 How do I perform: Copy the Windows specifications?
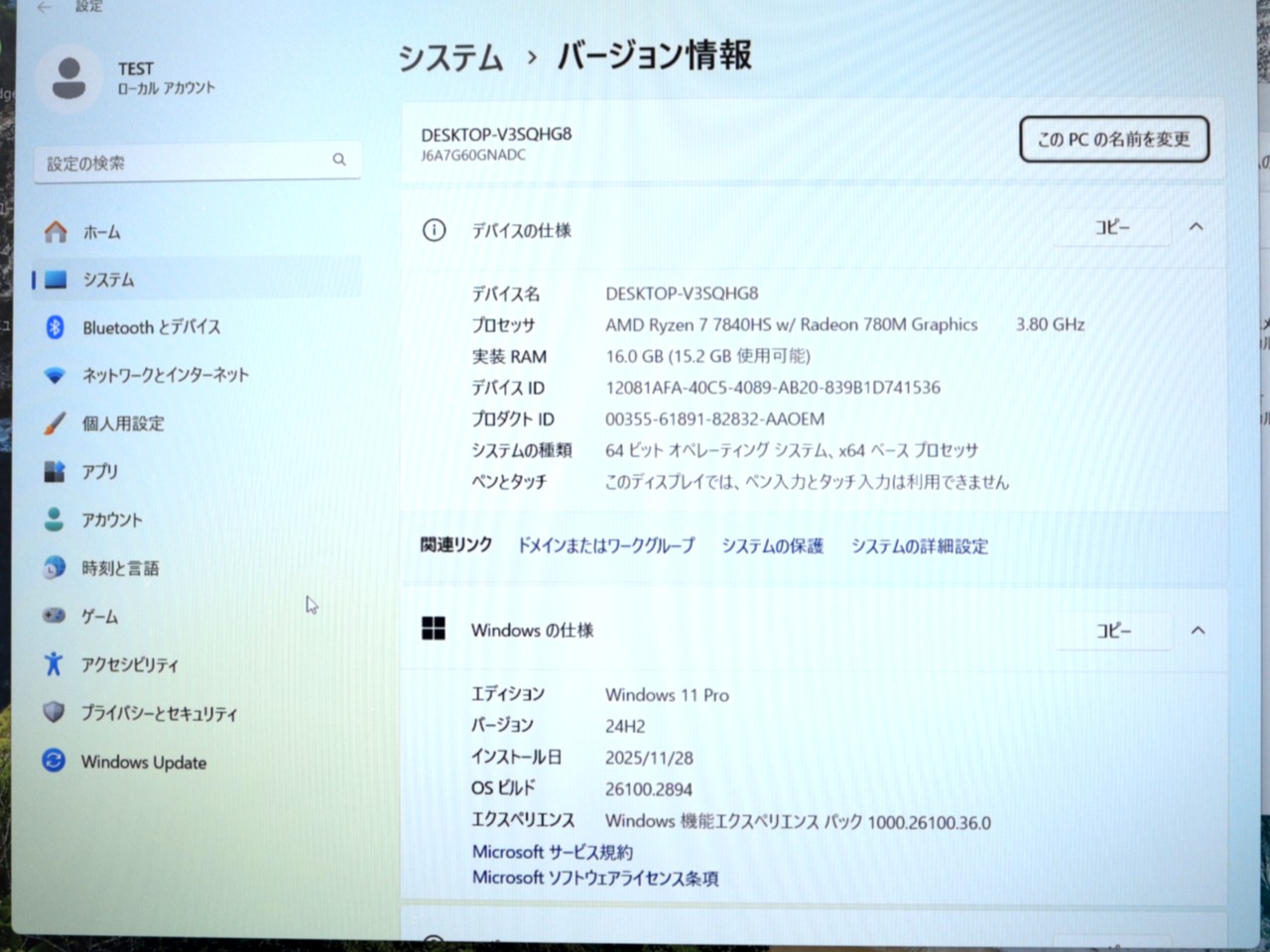click(1112, 632)
